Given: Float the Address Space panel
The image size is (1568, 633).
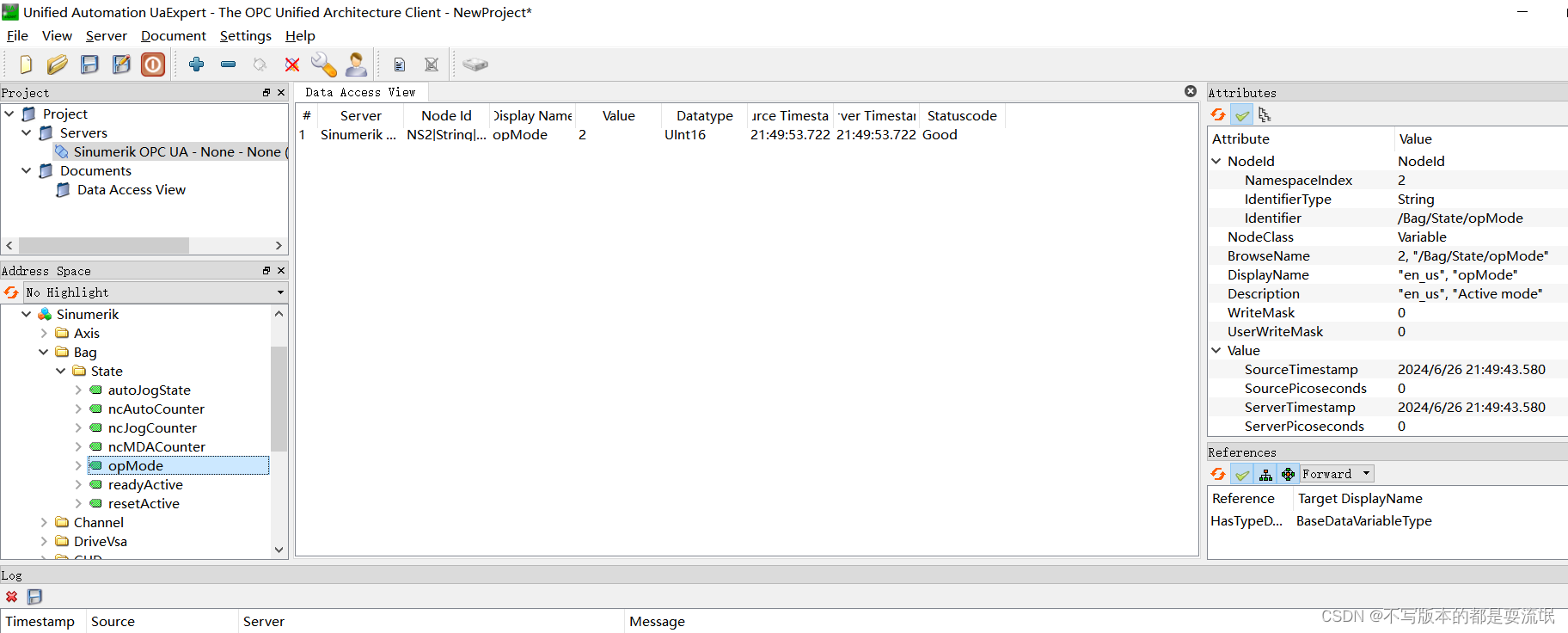Looking at the screenshot, I should click(x=266, y=270).
